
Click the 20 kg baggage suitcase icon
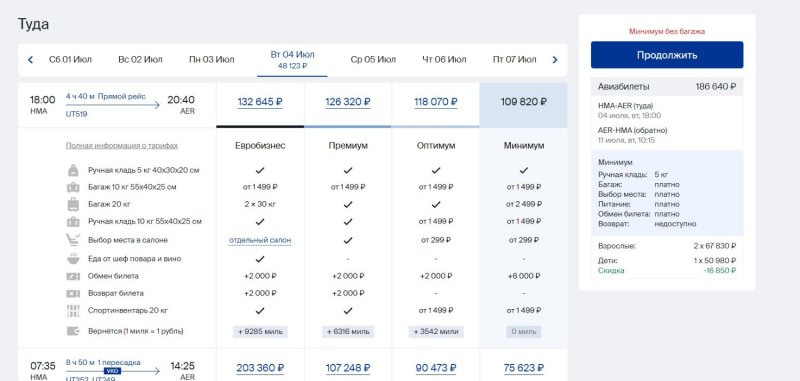click(x=73, y=205)
